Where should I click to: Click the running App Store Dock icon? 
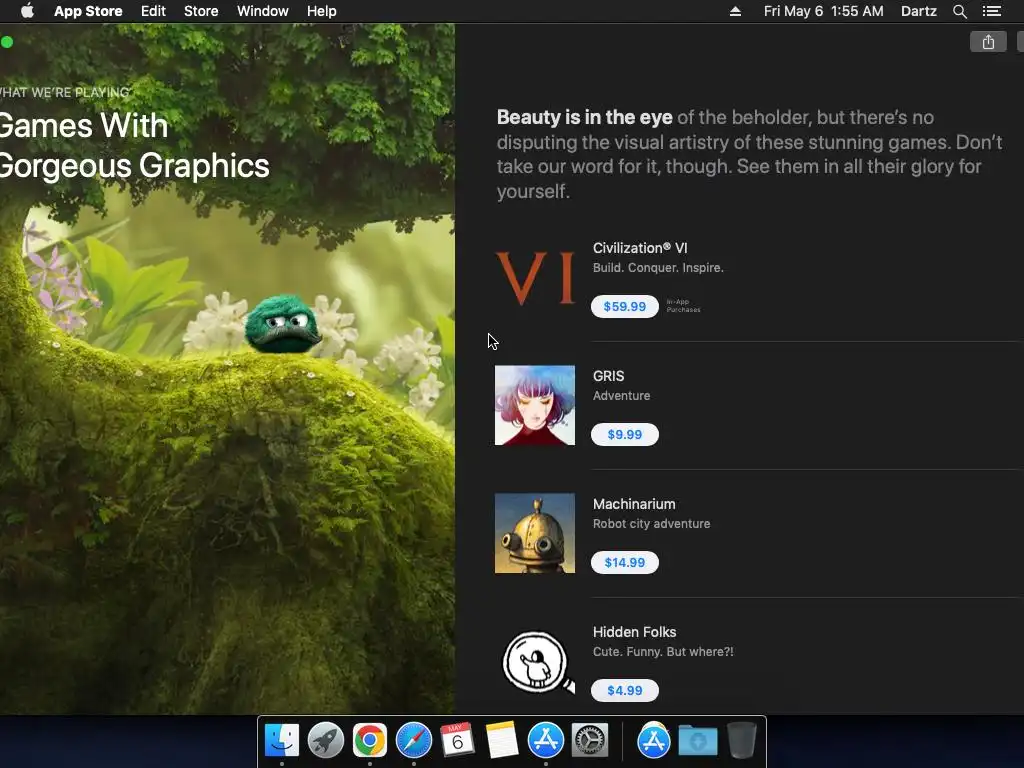pyautogui.click(x=545, y=741)
